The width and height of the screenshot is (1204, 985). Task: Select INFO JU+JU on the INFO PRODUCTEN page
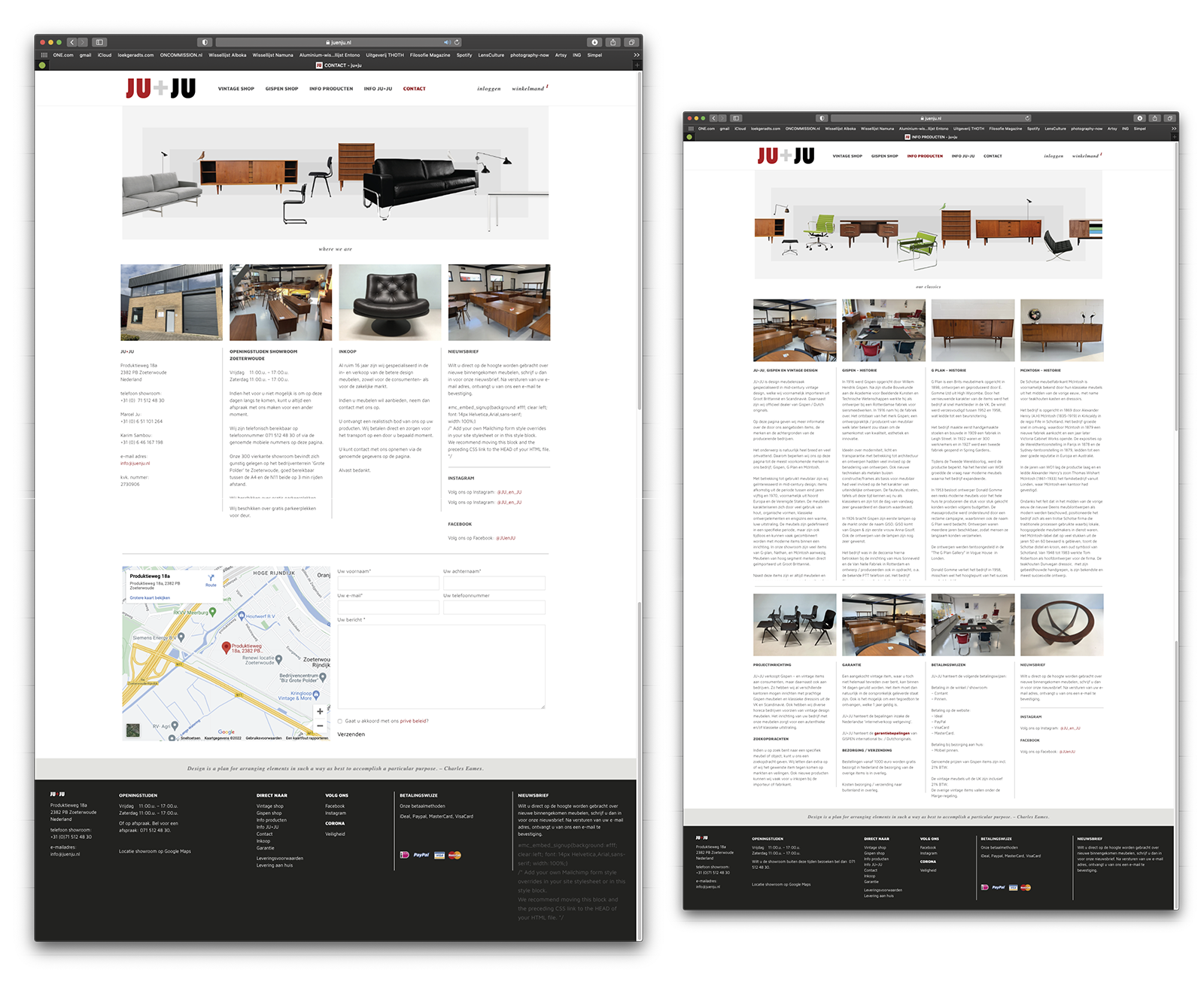click(x=962, y=157)
